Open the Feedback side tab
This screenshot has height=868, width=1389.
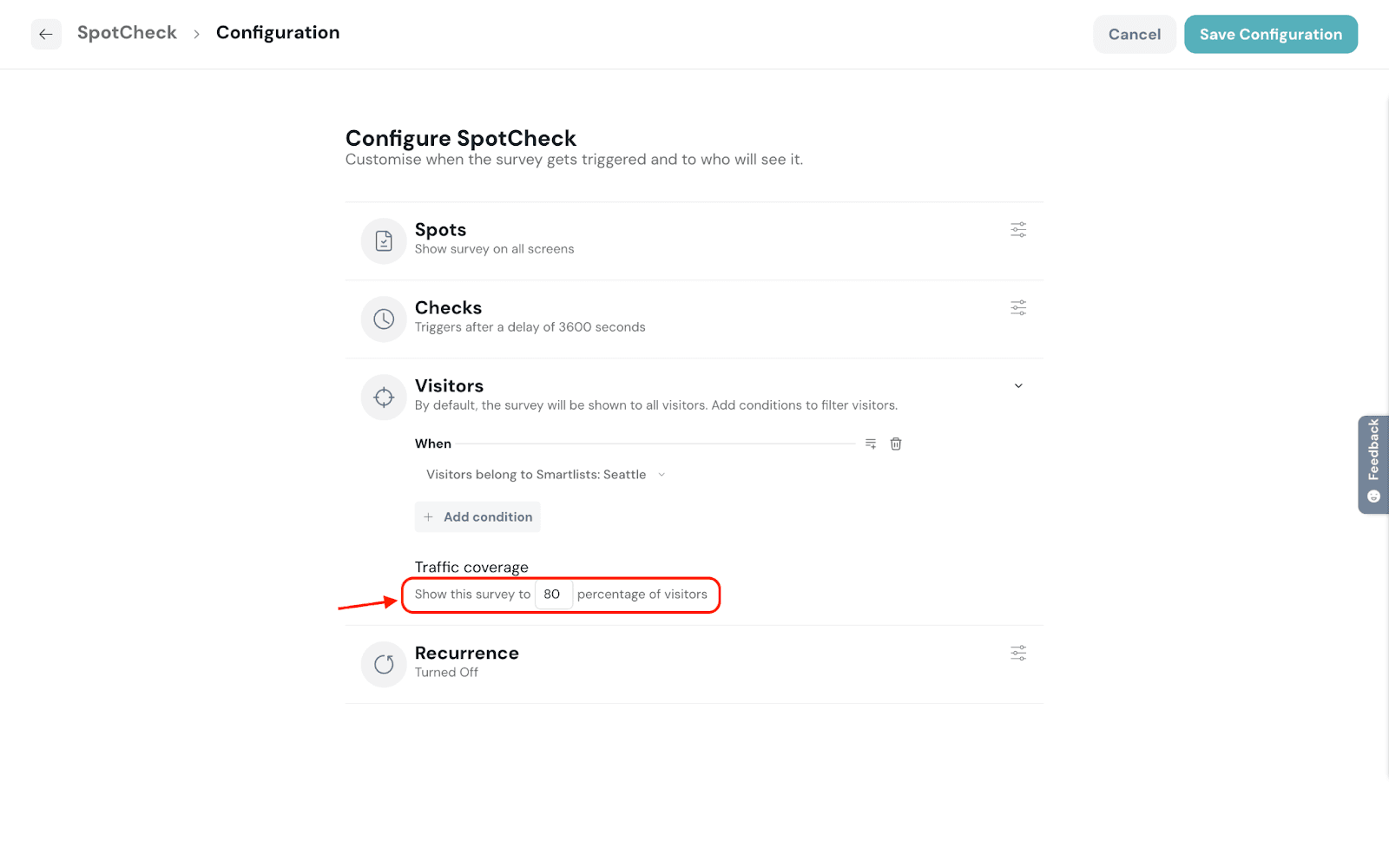coord(1373,464)
